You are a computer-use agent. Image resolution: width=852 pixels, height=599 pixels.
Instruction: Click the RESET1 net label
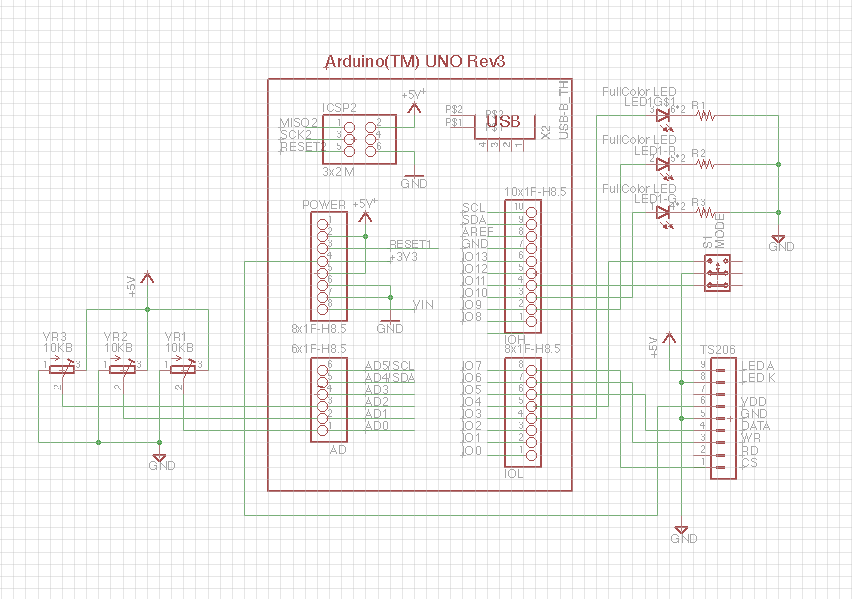coord(409,244)
